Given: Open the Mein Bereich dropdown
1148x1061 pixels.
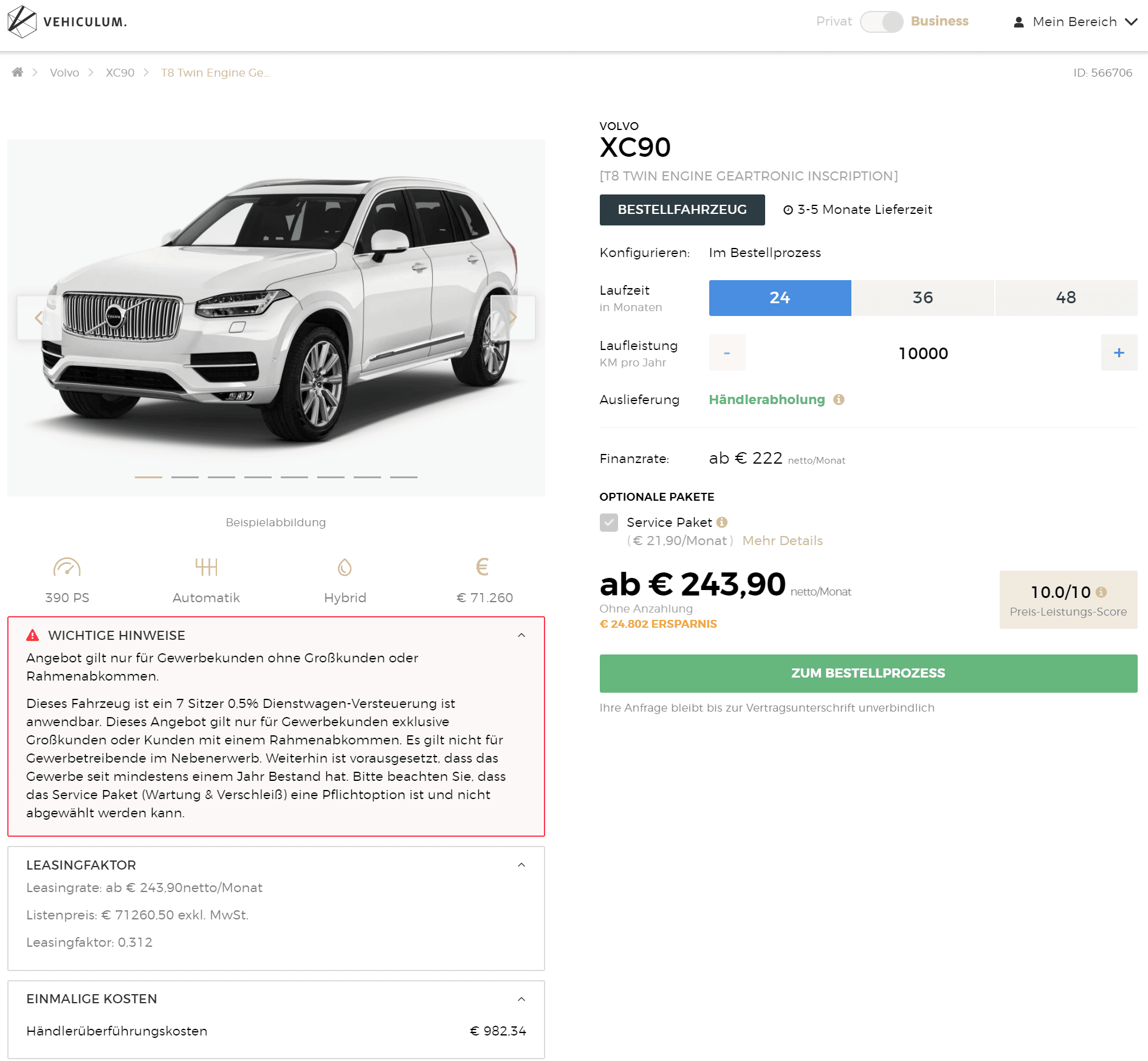Looking at the screenshot, I should click(1075, 22).
